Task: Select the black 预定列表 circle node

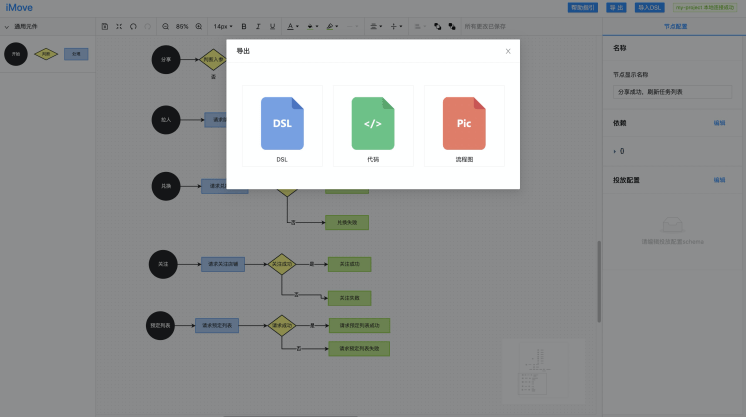Action: (x=160, y=326)
